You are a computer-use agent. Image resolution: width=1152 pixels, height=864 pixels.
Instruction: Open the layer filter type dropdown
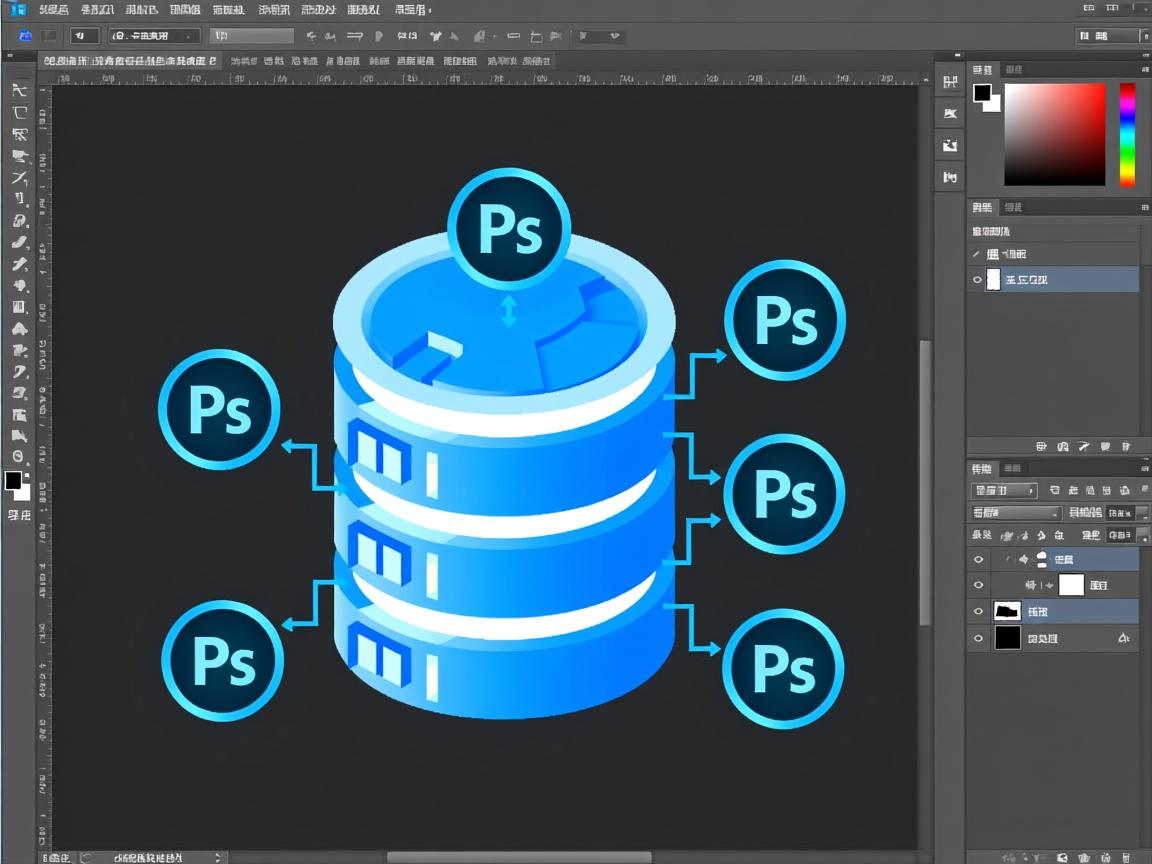(1004, 490)
